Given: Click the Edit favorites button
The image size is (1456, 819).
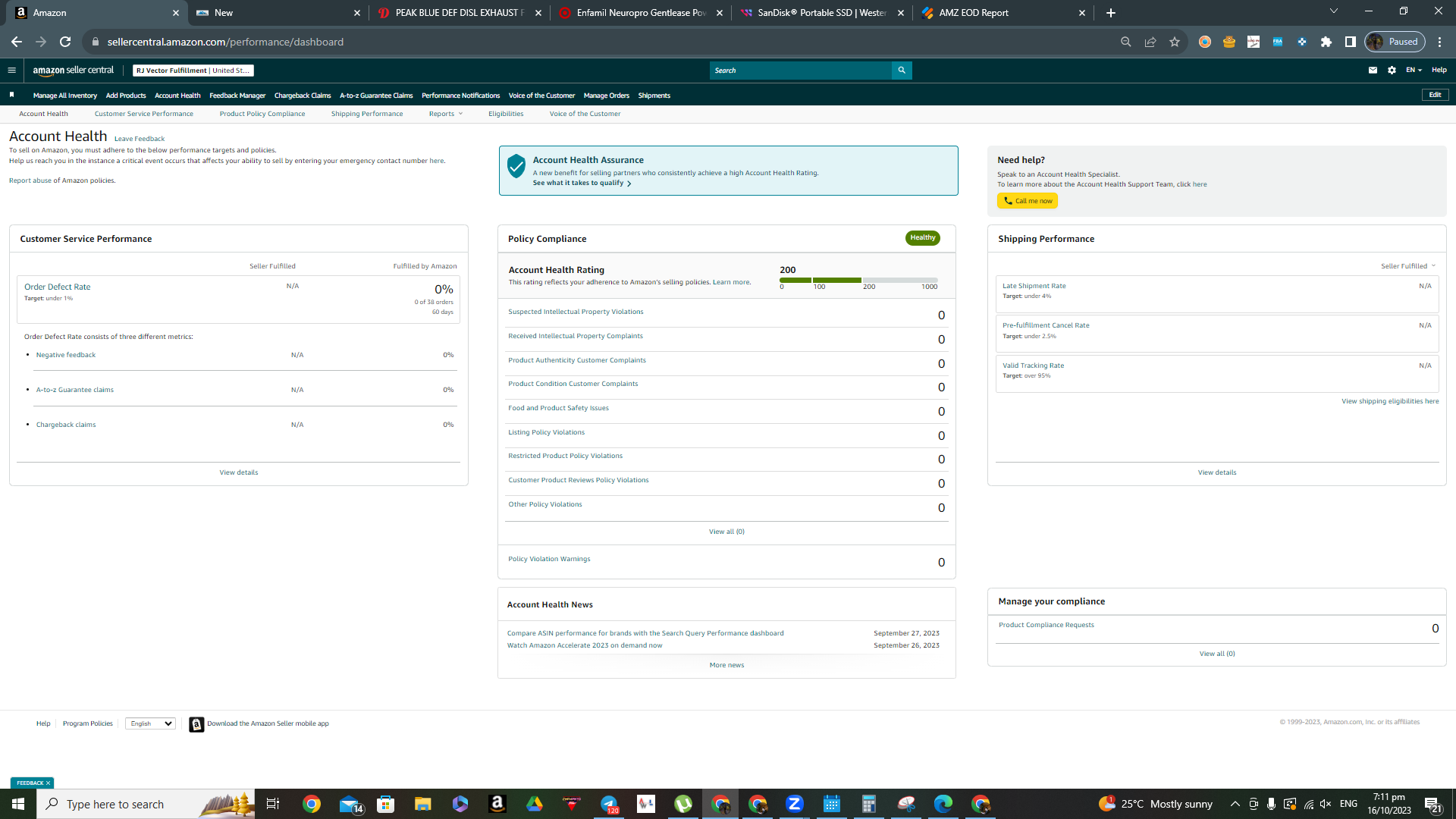Looking at the screenshot, I should click(1435, 95).
